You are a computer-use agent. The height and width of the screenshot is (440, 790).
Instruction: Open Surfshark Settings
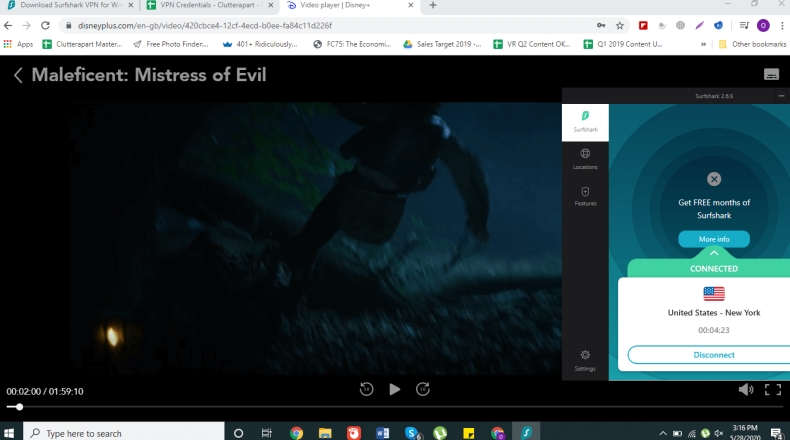click(x=585, y=359)
